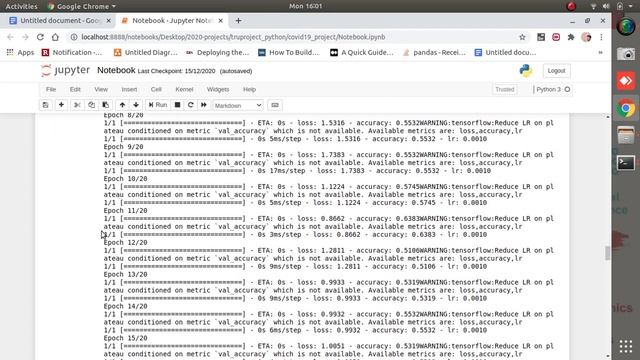Select the 'Epoch 13/20' output line

[x=125, y=274]
